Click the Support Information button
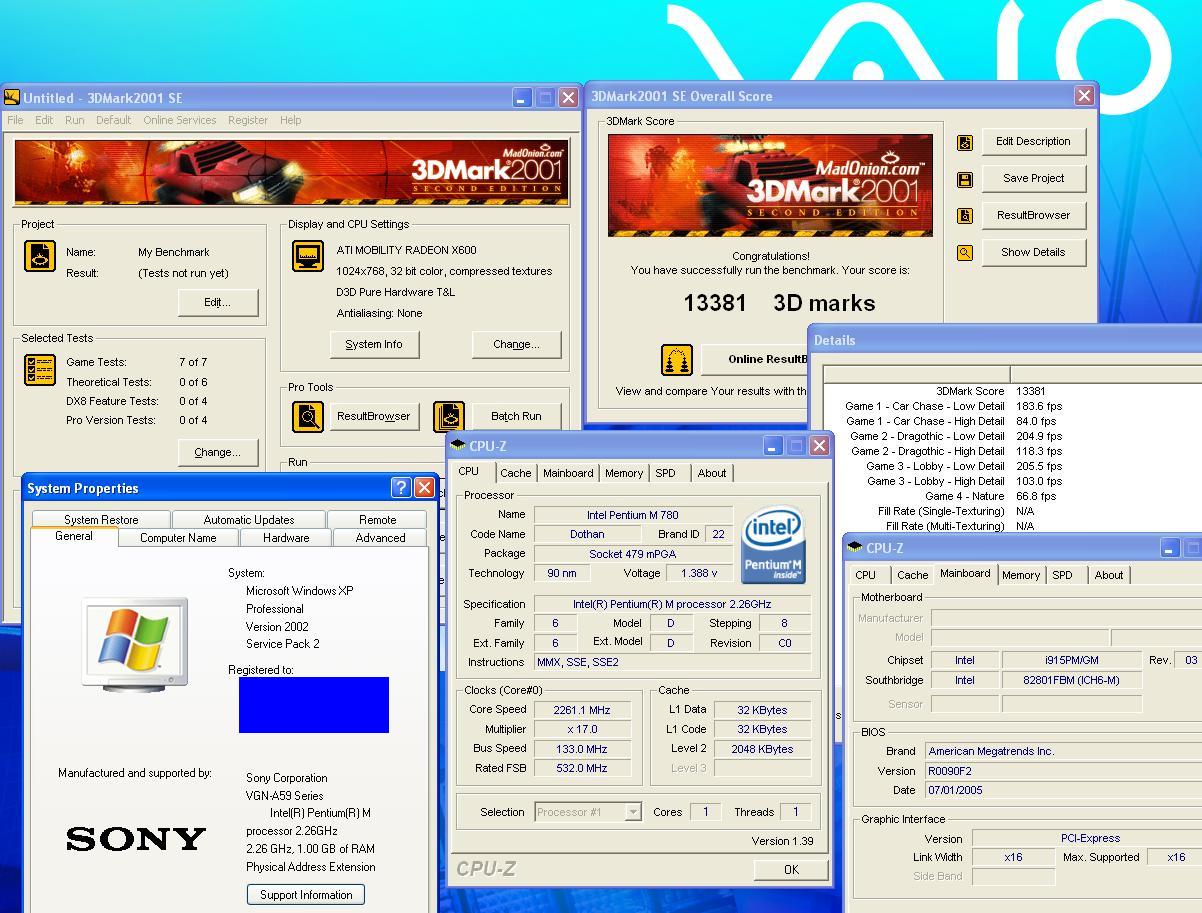Image resolution: width=1202 pixels, height=913 pixels. pyautogui.click(x=306, y=894)
